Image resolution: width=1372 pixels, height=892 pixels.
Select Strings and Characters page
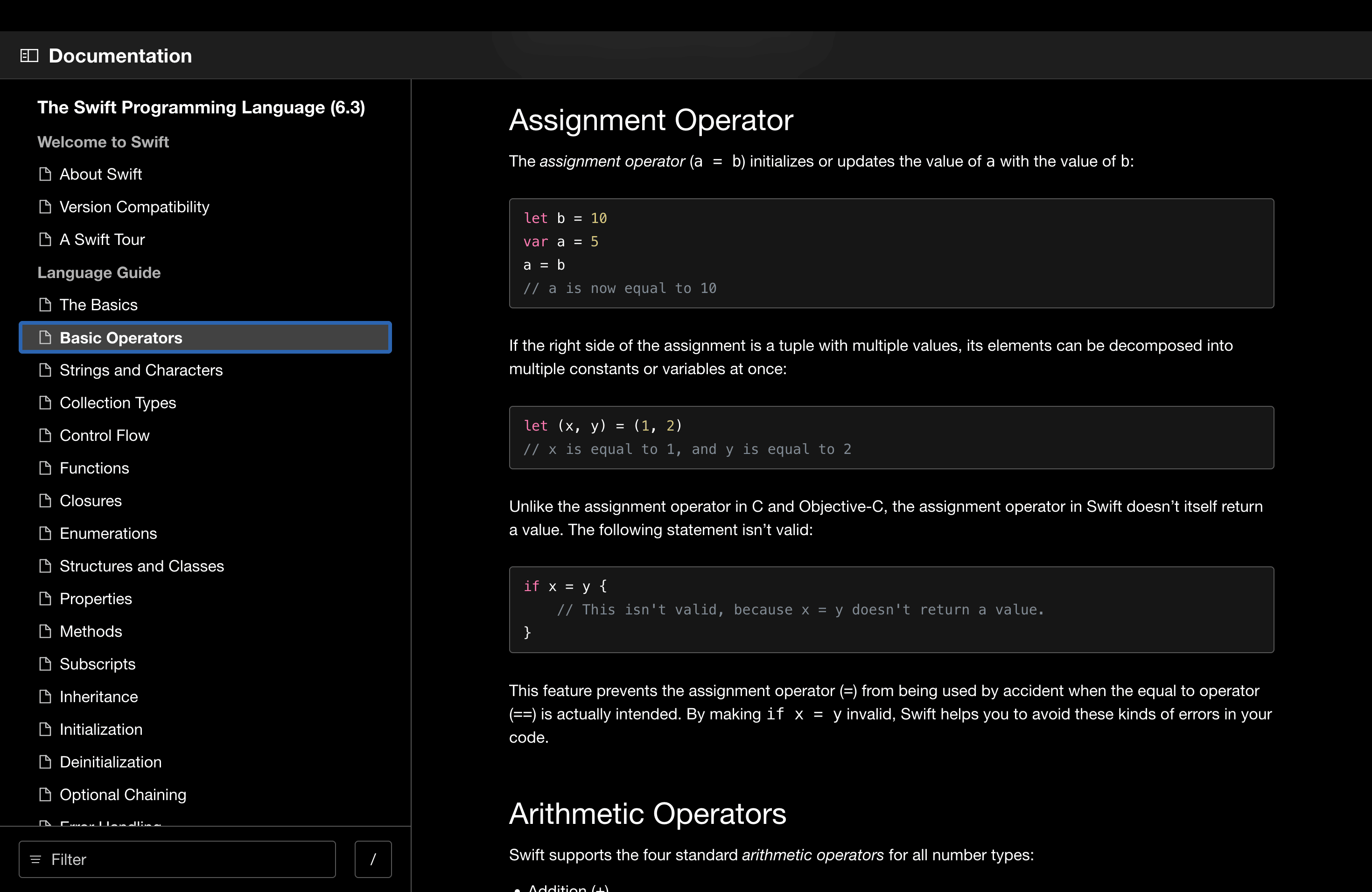140,370
